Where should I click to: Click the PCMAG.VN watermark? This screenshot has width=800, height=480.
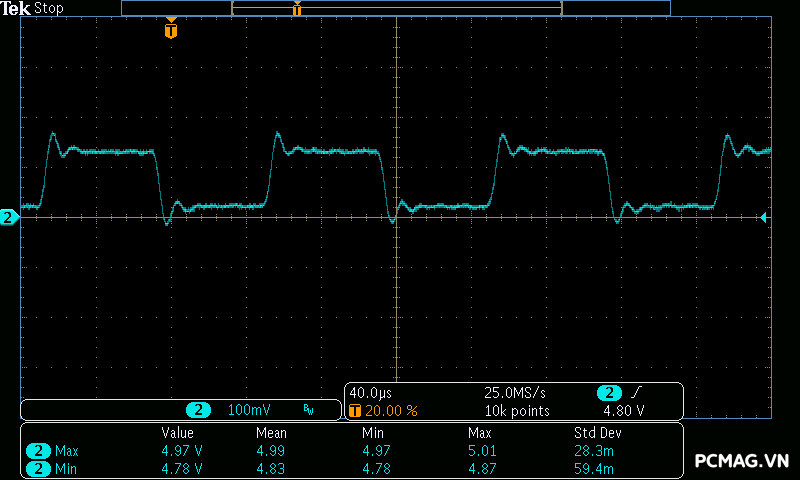(x=741, y=461)
